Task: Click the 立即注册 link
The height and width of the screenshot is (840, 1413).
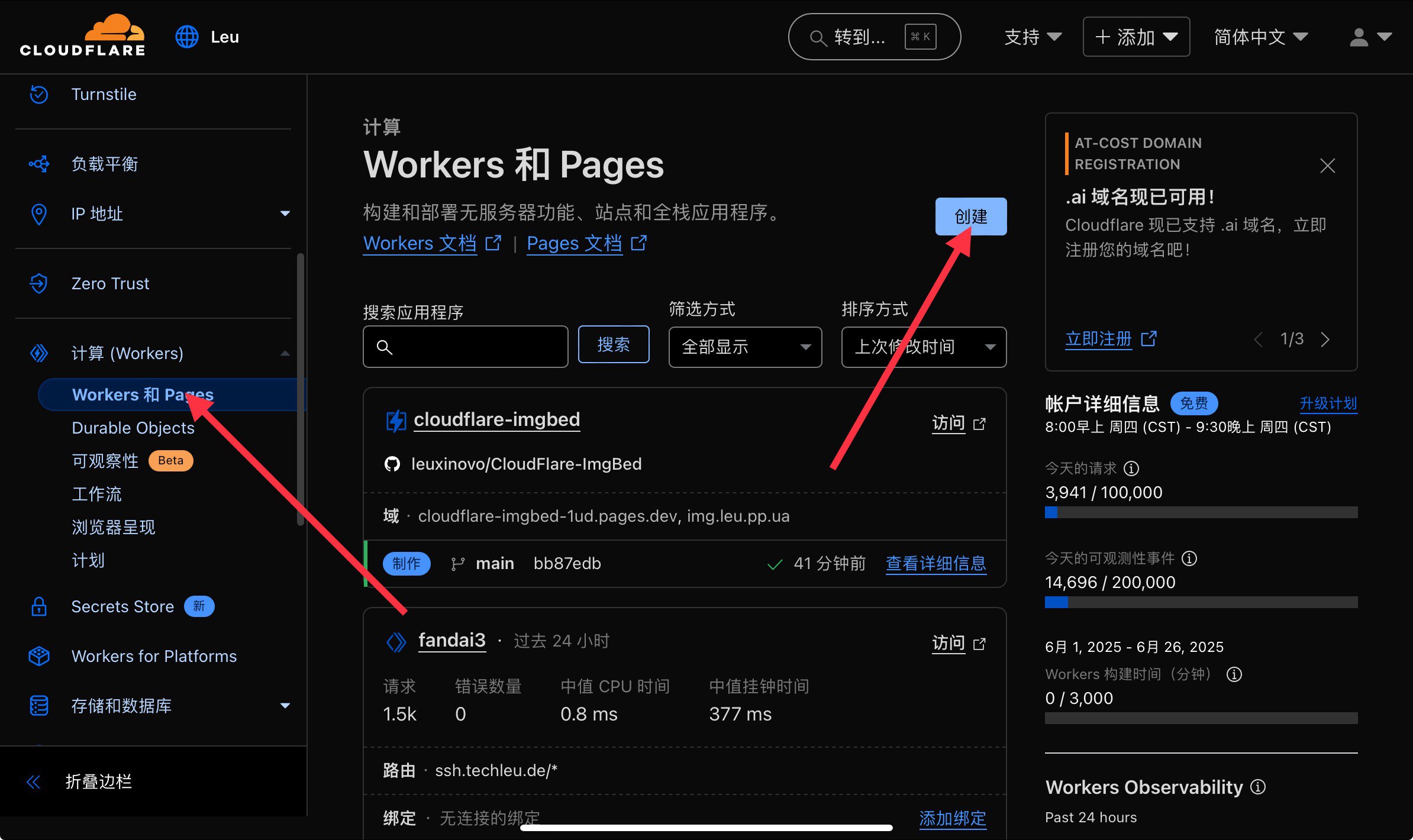Action: pos(1098,339)
